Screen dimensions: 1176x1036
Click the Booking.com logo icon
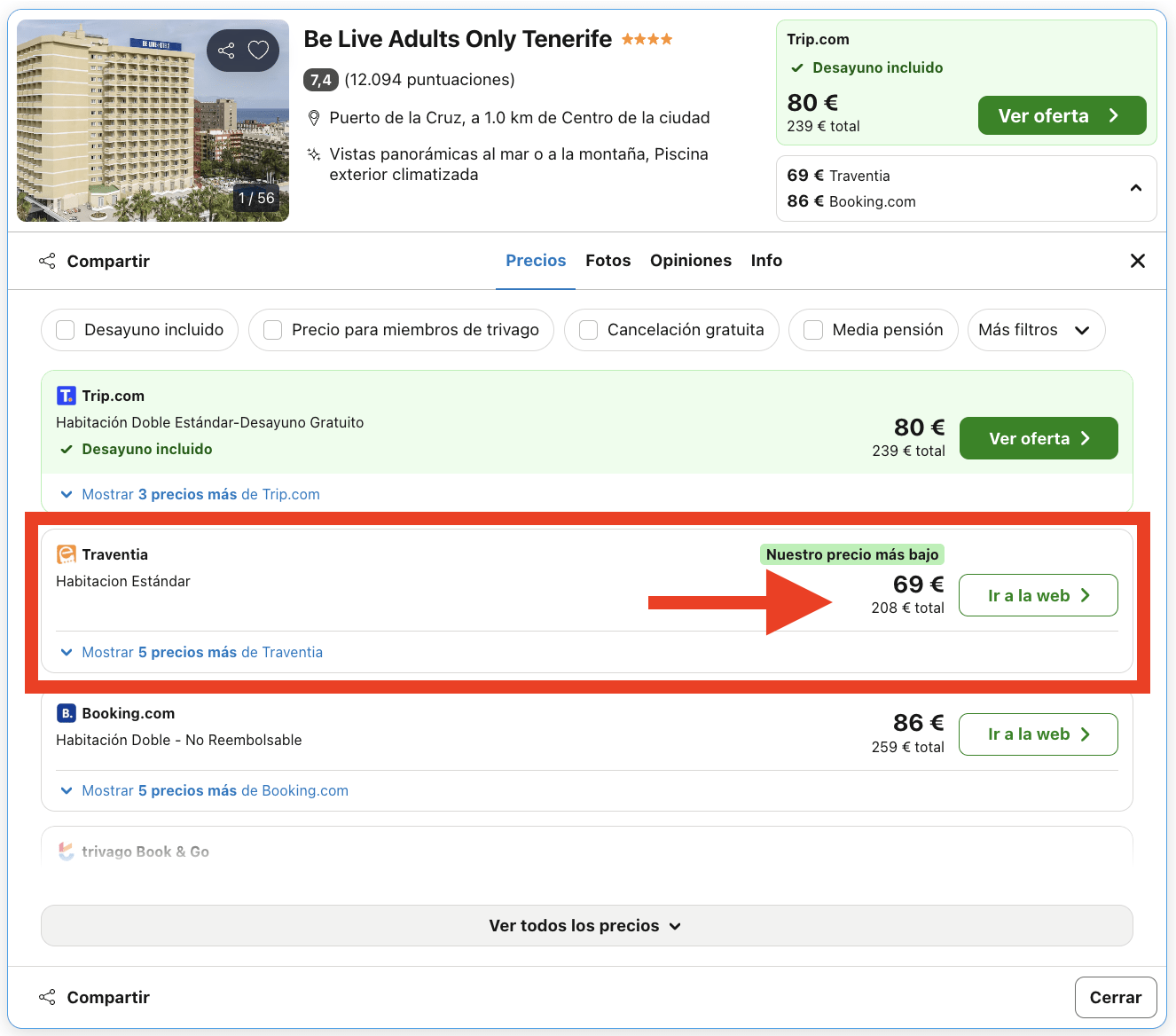(x=67, y=713)
